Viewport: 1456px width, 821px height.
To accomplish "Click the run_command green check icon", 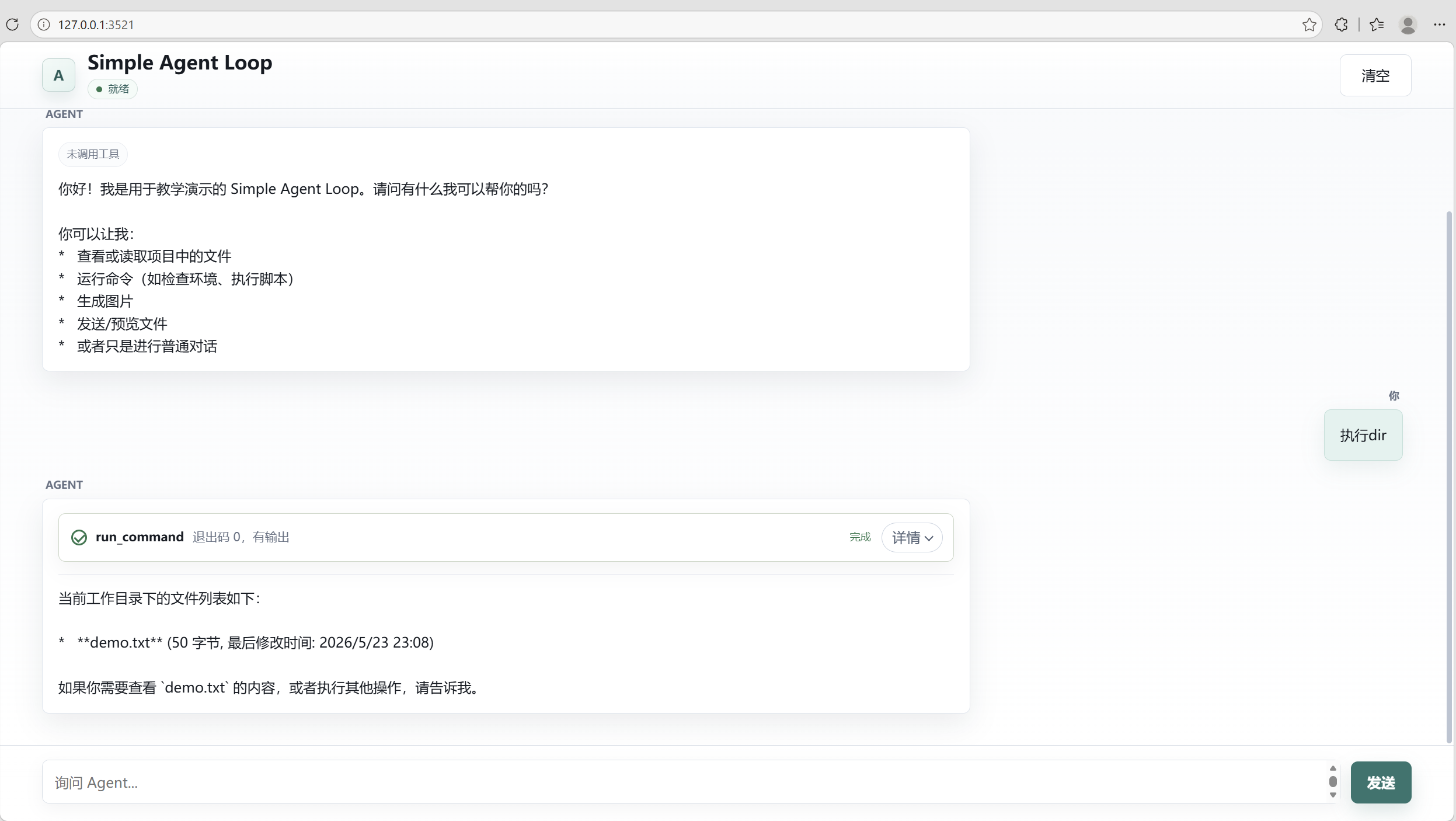I will click(79, 537).
